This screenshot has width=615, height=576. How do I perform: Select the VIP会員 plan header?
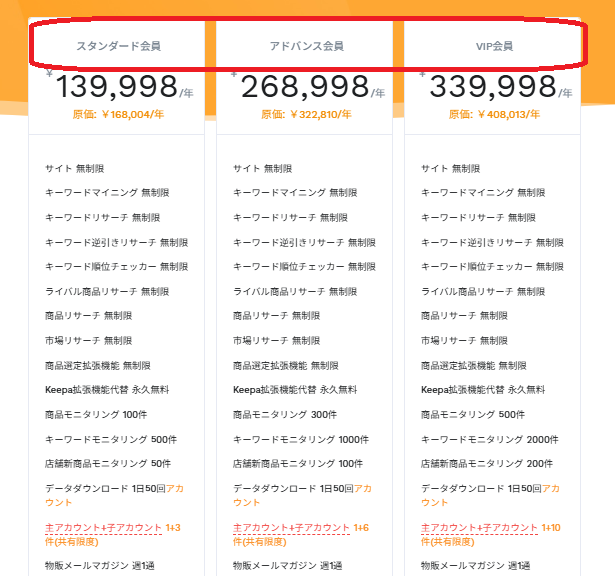coord(494,46)
